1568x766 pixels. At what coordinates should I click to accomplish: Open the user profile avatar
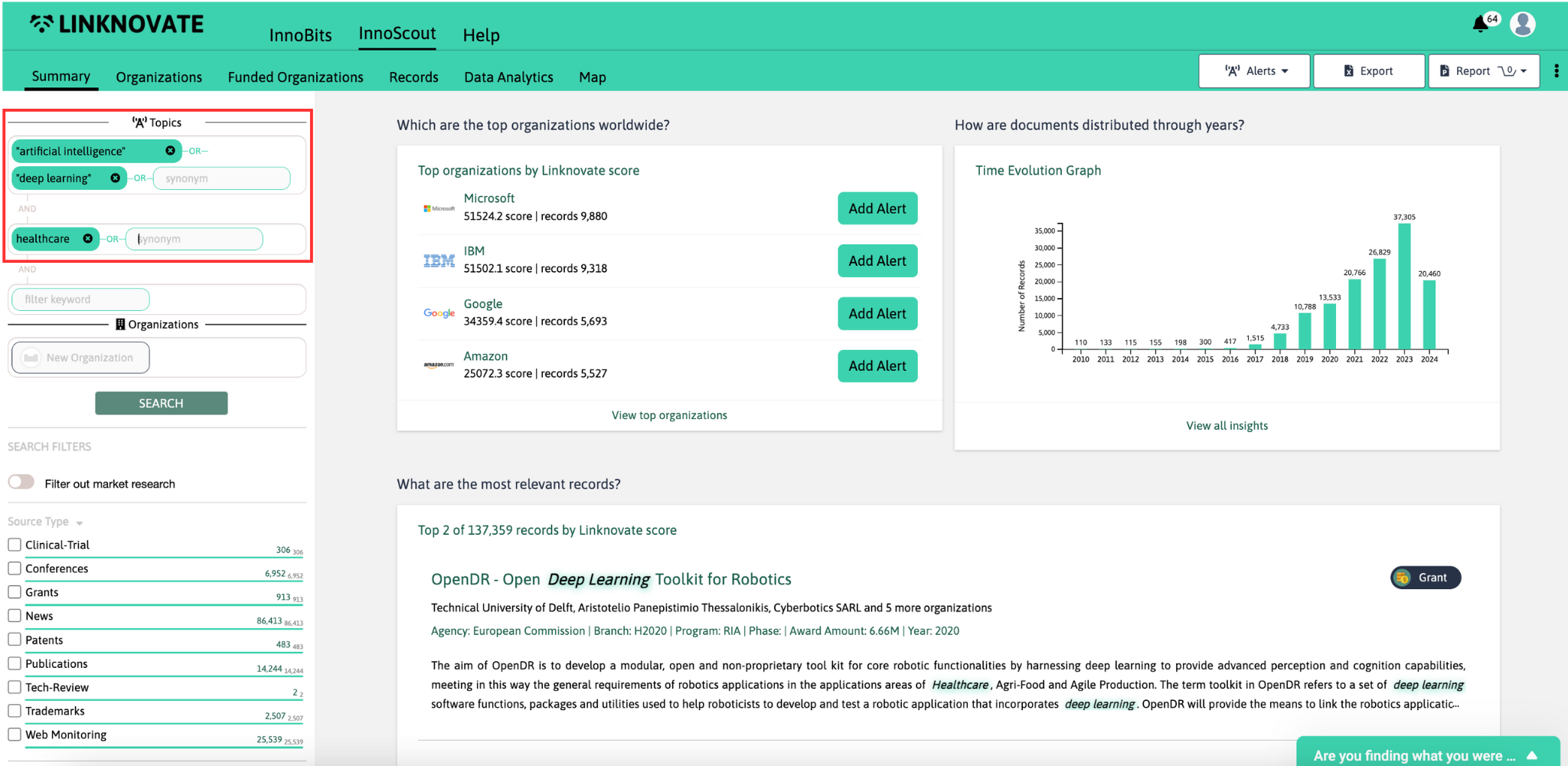coord(1523,24)
